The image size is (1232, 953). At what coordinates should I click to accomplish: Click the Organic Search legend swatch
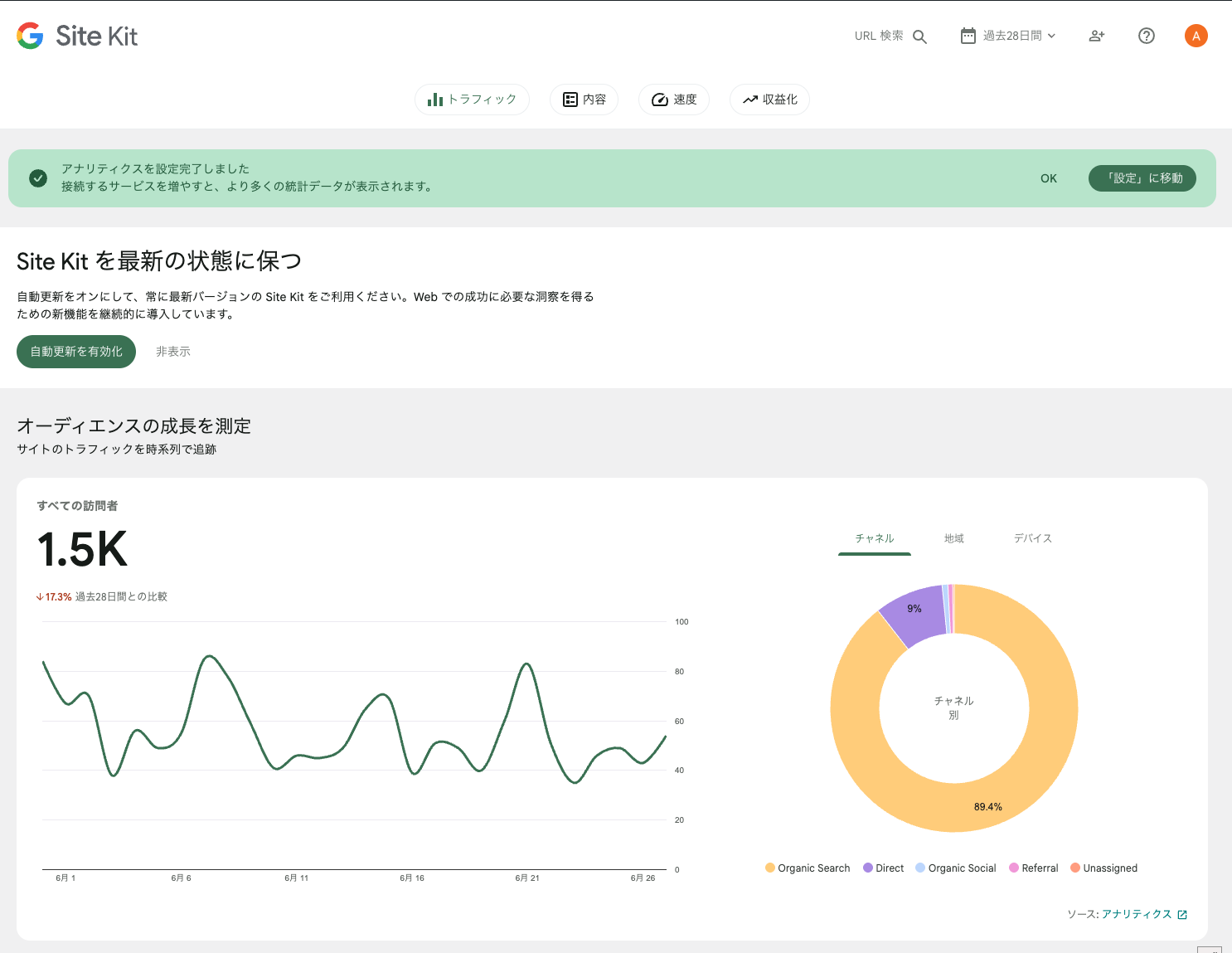[x=770, y=868]
